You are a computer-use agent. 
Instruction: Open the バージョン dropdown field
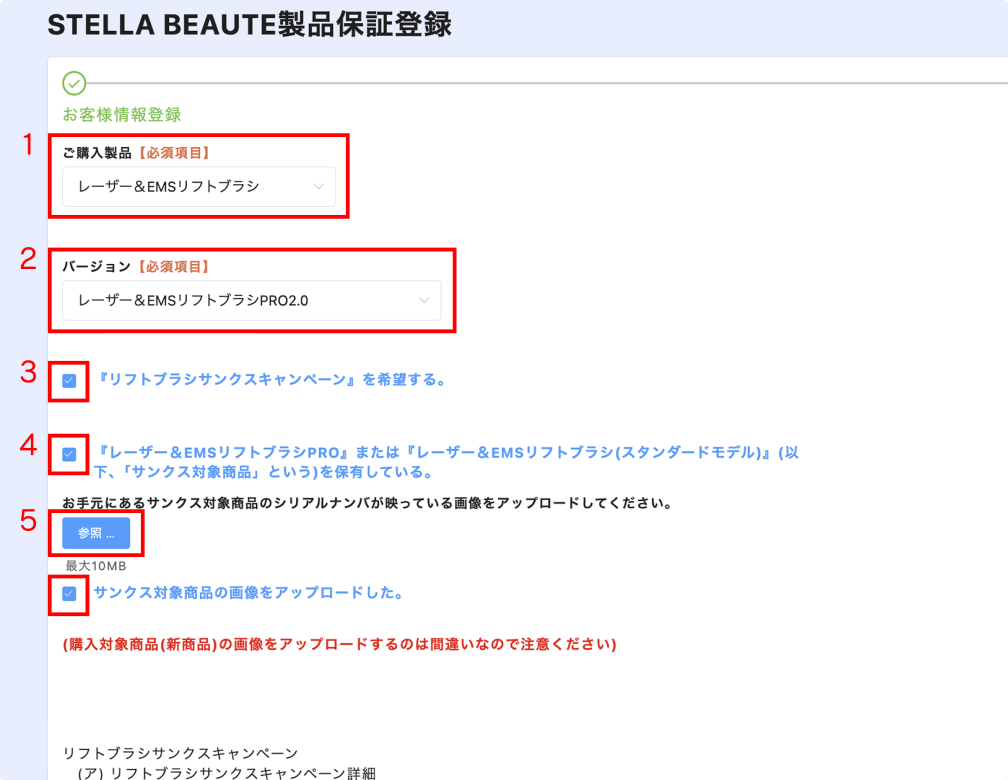[x=240, y=300]
